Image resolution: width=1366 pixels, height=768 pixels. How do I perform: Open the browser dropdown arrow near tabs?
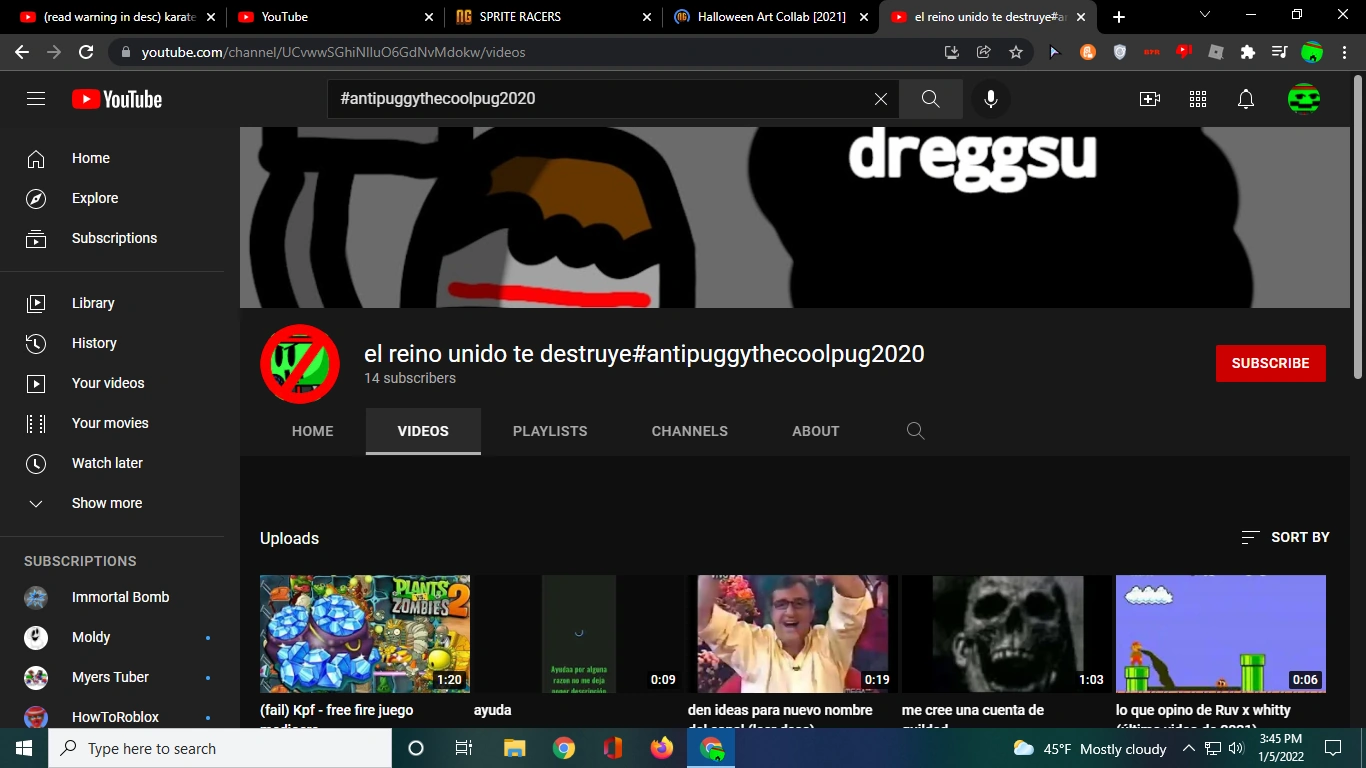click(1204, 16)
